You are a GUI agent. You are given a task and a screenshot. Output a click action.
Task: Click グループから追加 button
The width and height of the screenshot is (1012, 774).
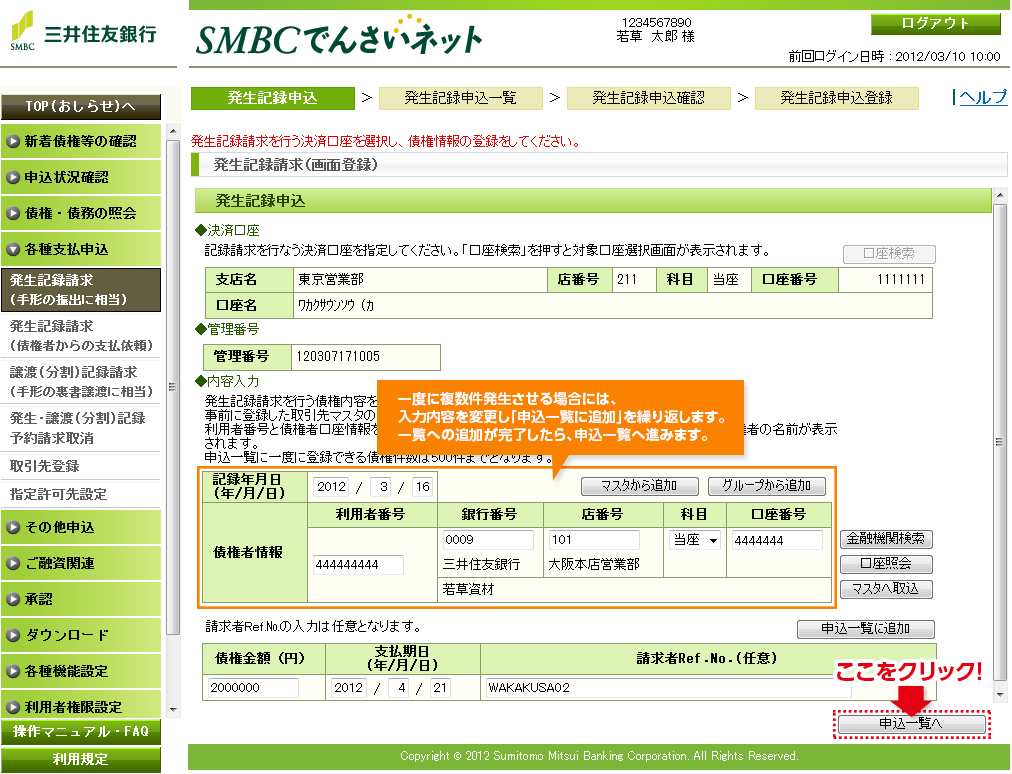pos(766,485)
